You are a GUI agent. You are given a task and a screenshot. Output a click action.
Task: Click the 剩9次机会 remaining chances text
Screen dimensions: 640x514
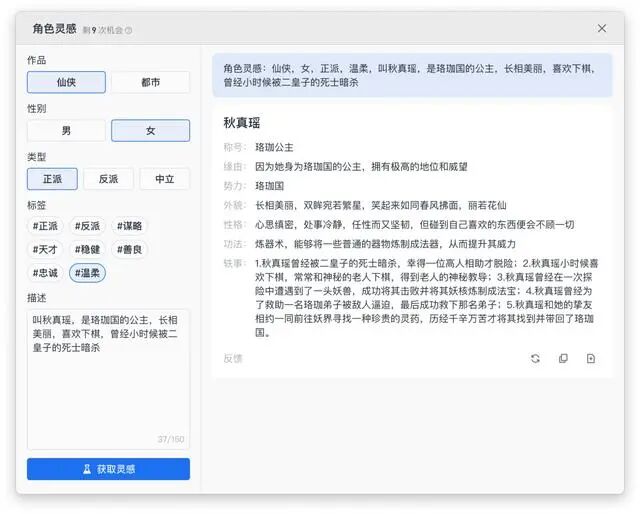point(103,30)
